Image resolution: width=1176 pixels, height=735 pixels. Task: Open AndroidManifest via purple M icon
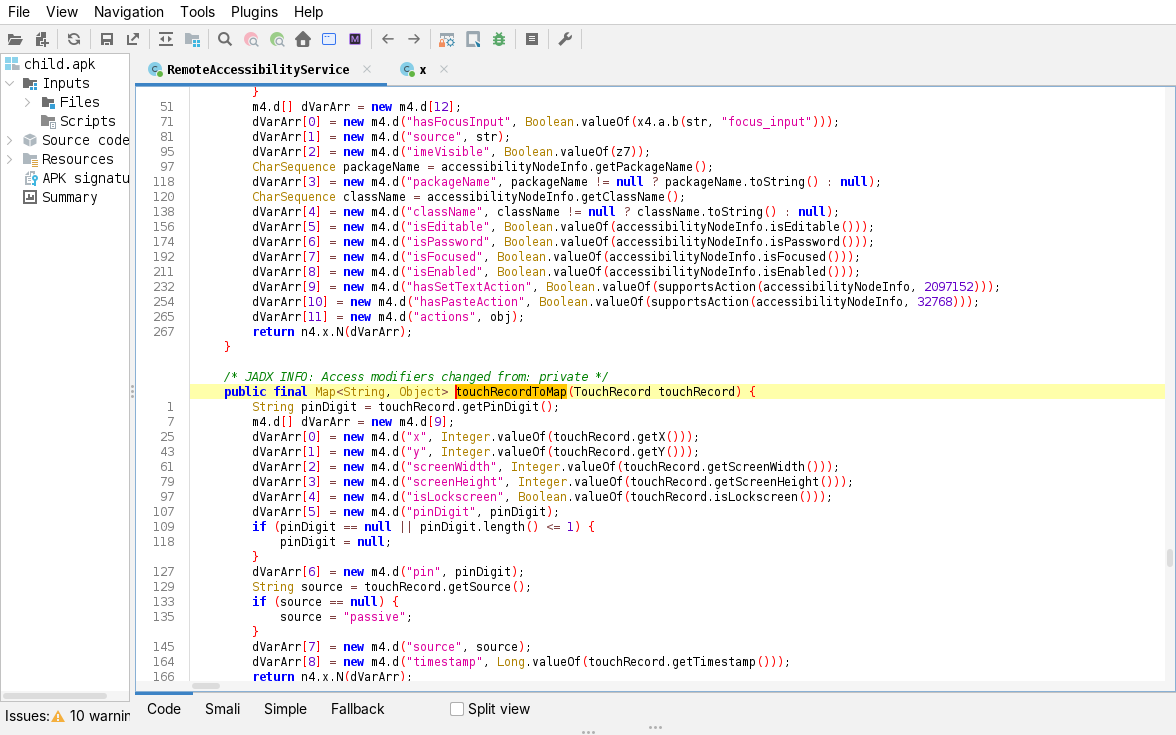click(356, 40)
